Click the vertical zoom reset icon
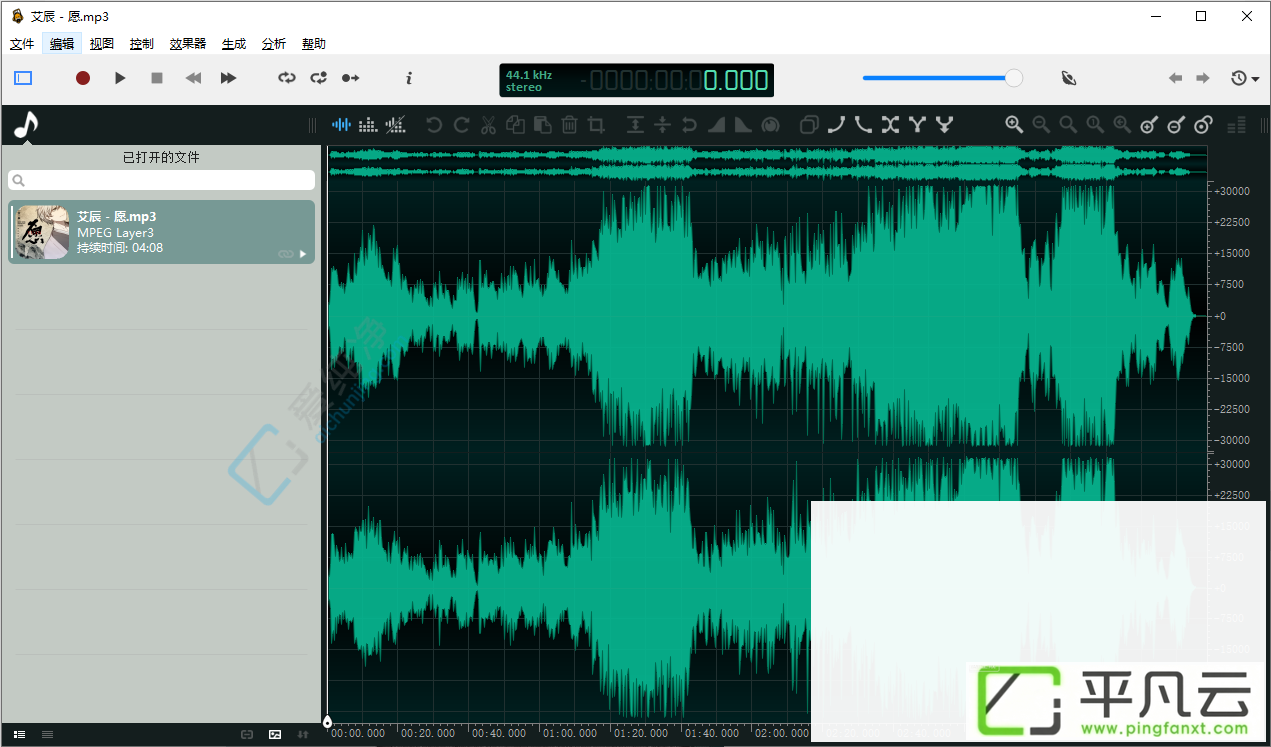 point(1203,125)
